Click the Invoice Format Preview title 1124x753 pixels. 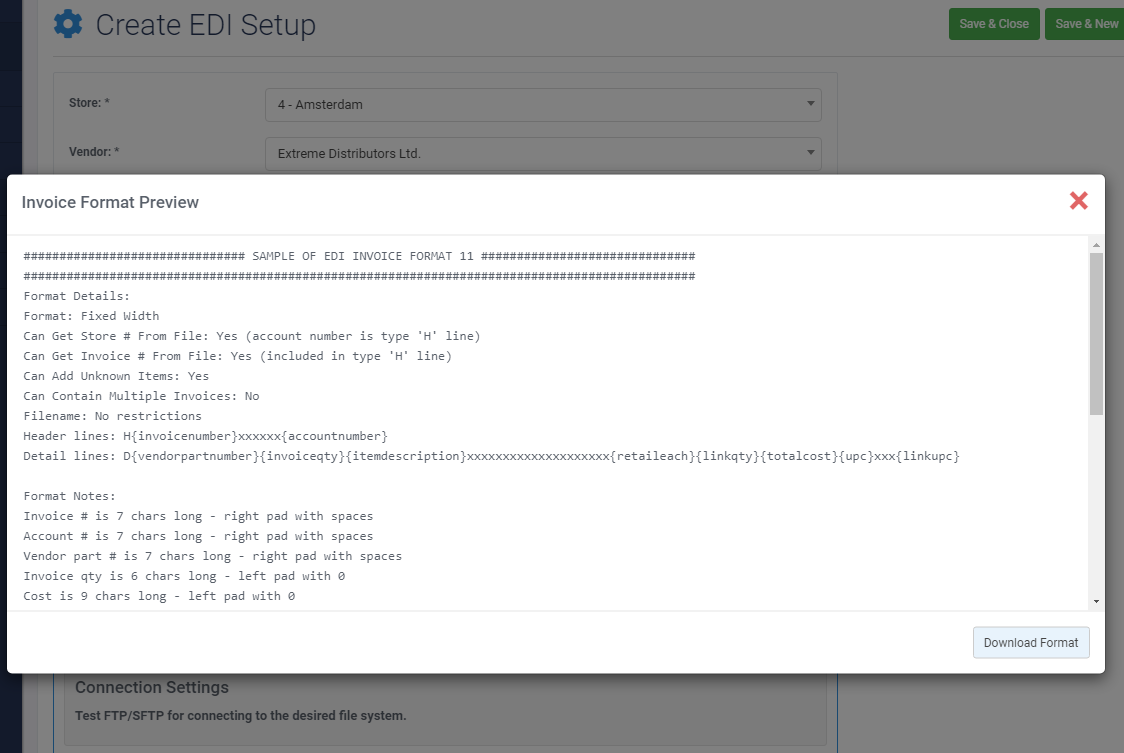[x=110, y=202]
